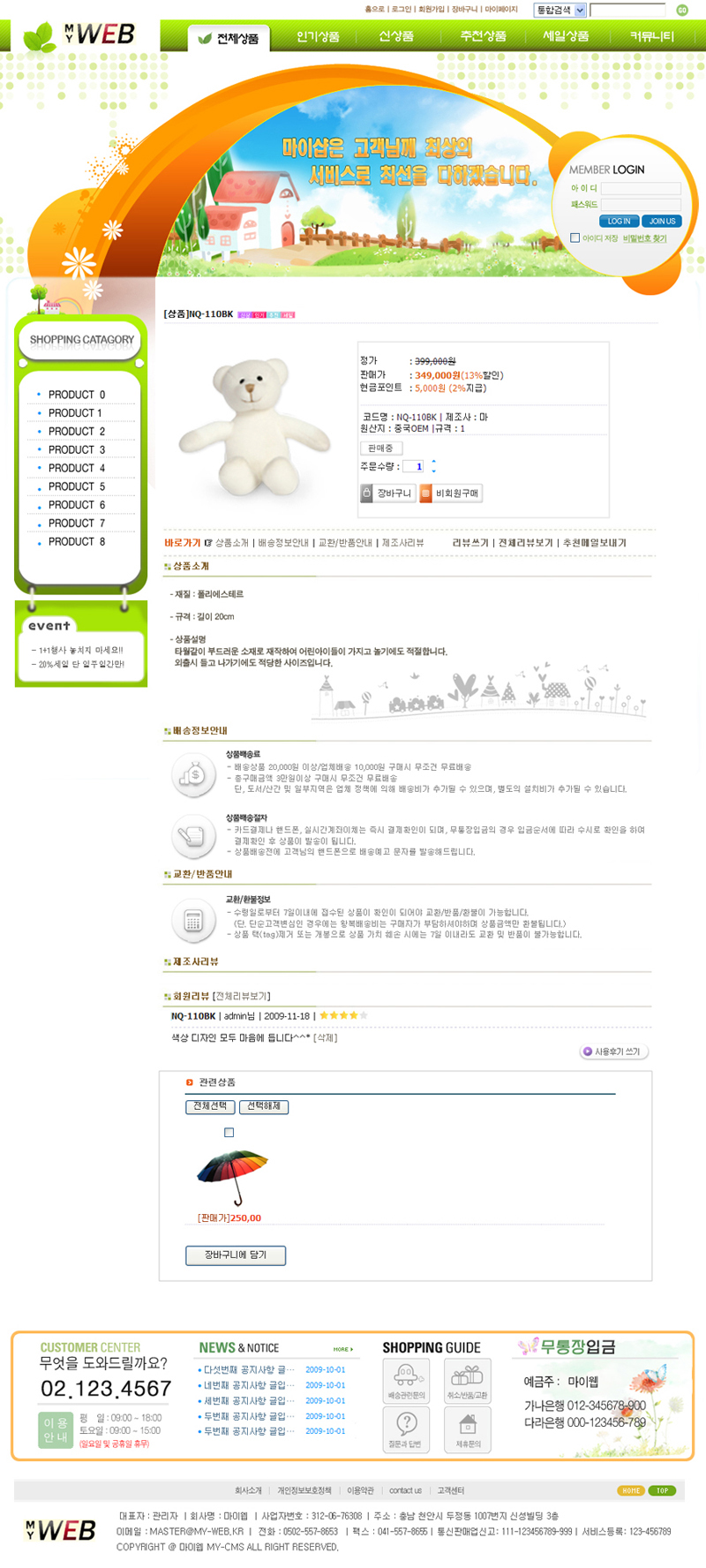Open the 인기상품 menu tab

tap(318, 37)
